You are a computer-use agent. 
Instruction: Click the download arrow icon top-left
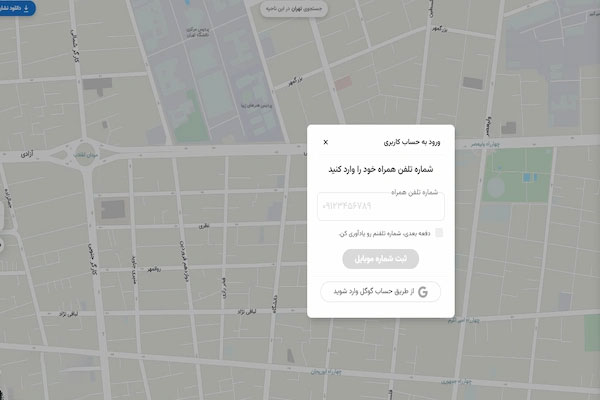pyautogui.click(x=26, y=8)
